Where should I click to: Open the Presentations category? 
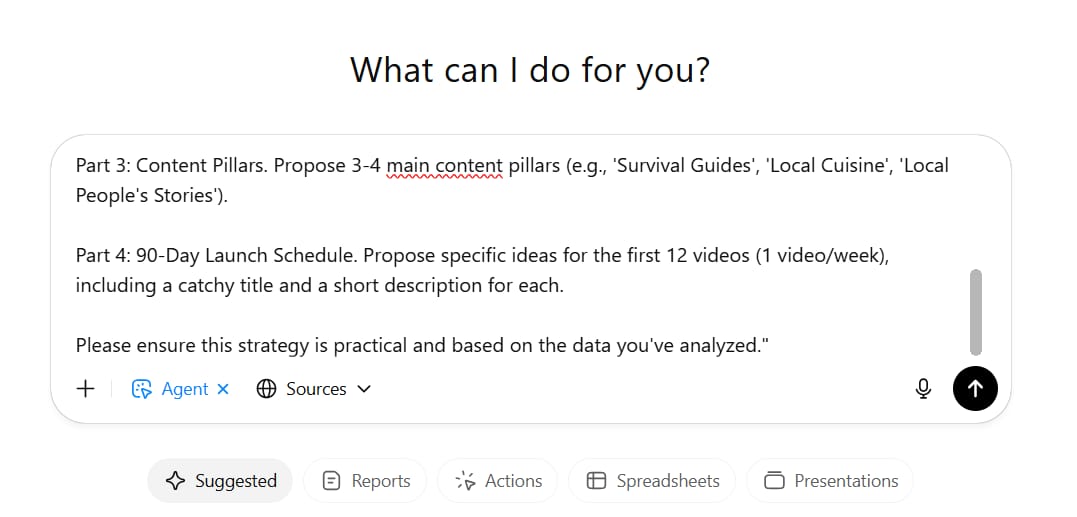pos(830,481)
